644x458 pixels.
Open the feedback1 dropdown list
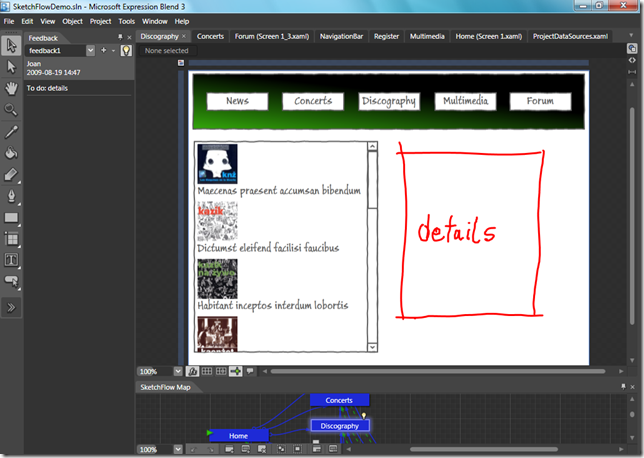[90, 50]
